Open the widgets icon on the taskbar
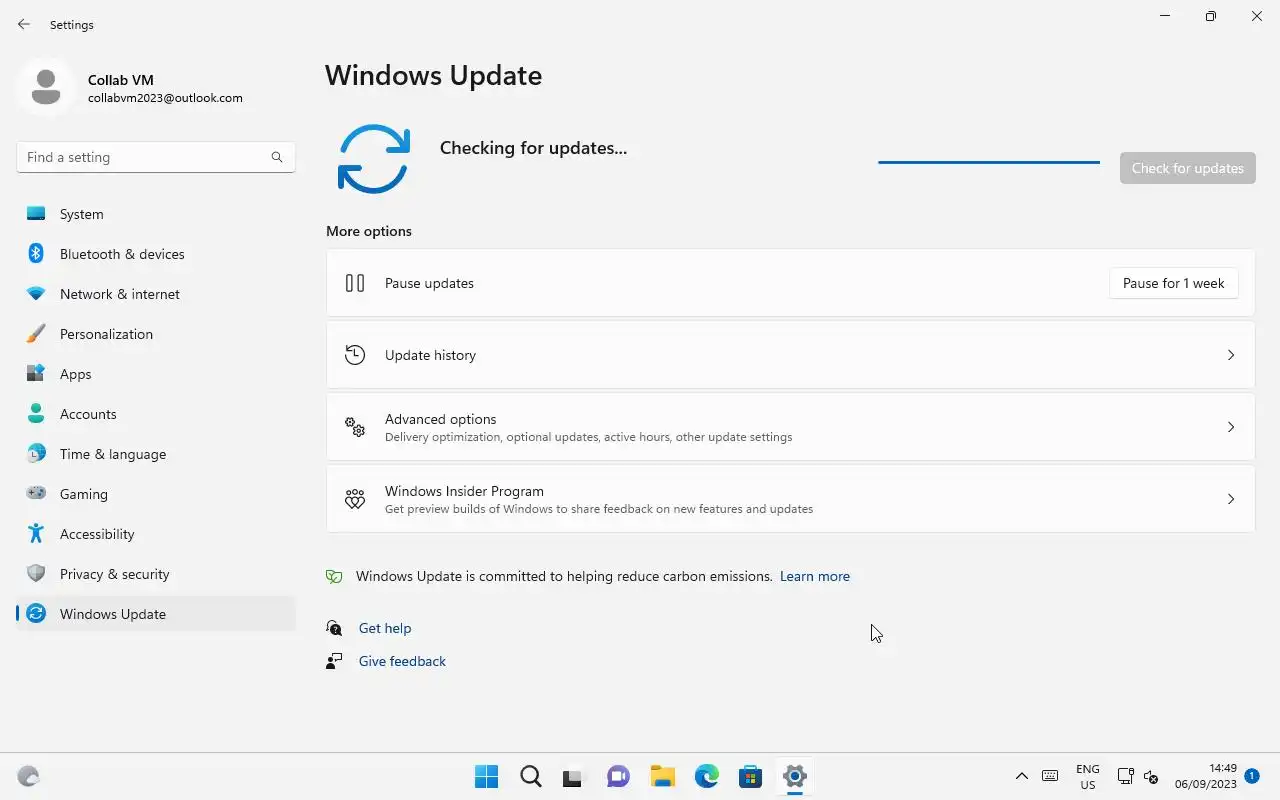This screenshot has height=800, width=1280. coord(29,776)
